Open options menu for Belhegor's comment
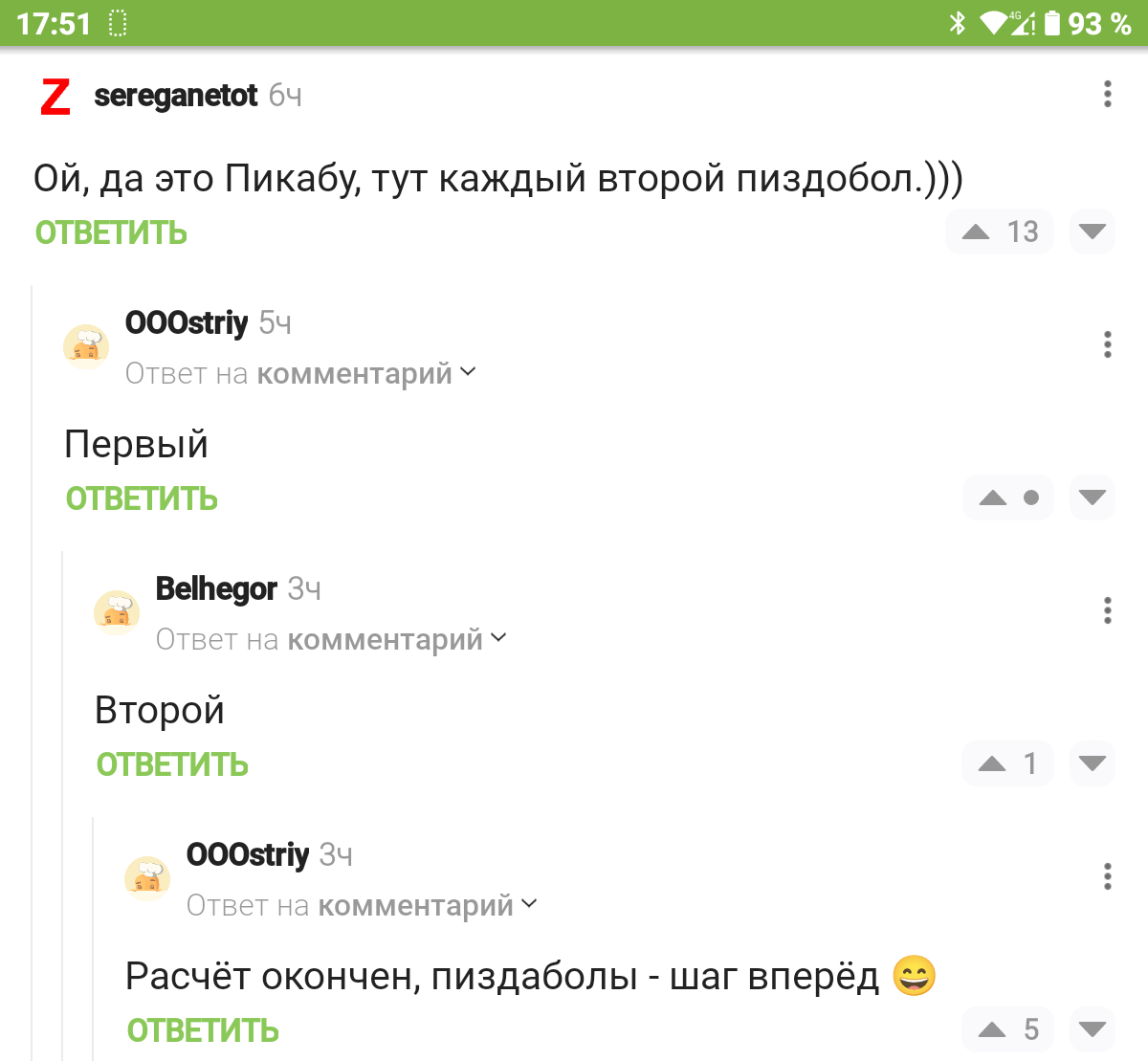This screenshot has width=1148, height=1061. pyautogui.click(x=1107, y=610)
